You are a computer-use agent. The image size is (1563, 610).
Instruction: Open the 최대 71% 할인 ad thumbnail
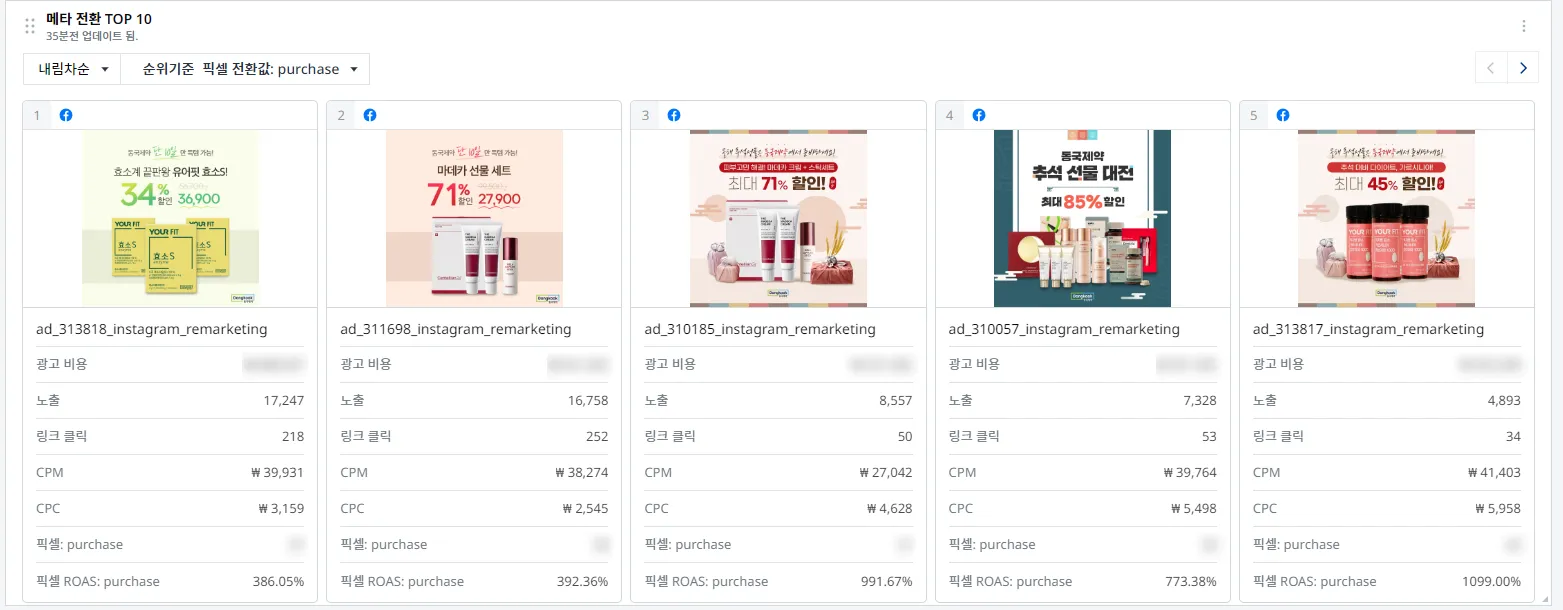pos(778,218)
